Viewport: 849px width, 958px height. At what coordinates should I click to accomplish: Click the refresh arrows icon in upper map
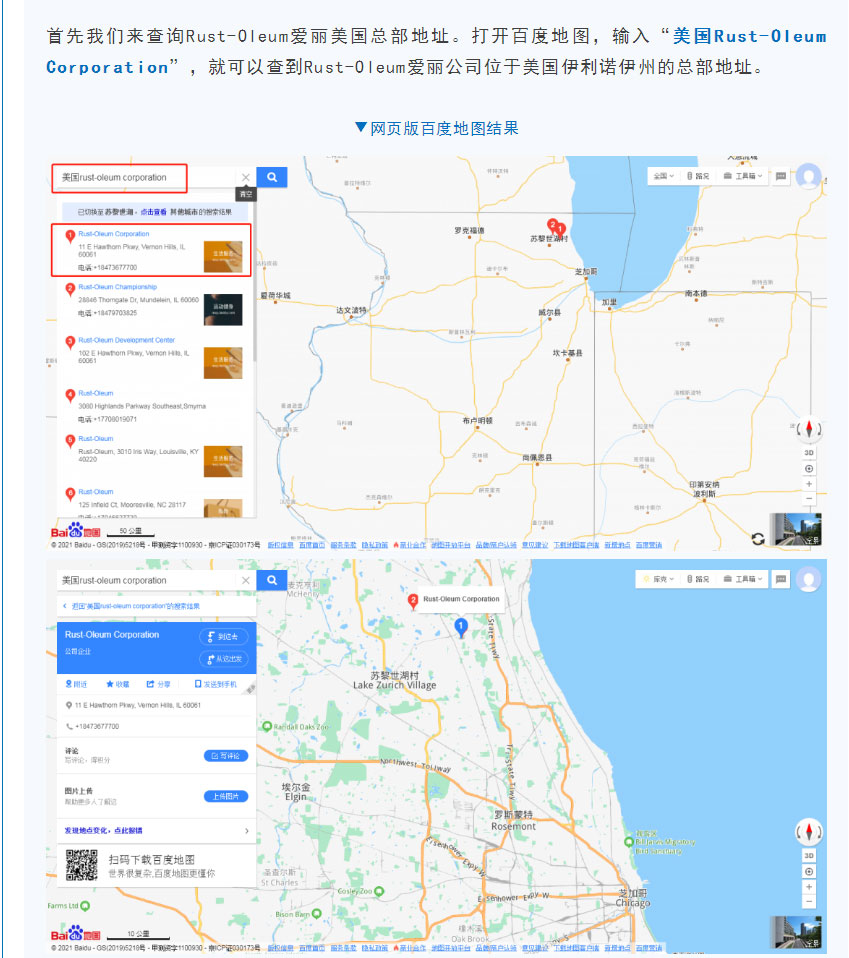pyautogui.click(x=758, y=539)
